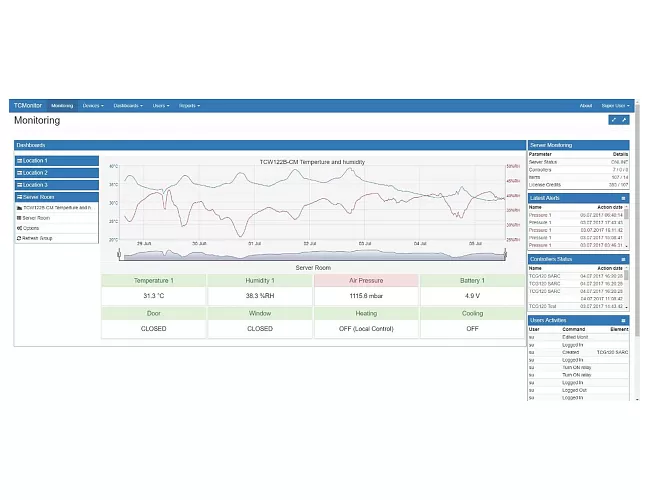Screen dimensions: 649x500
Task: Open the About page
Action: coord(586,105)
